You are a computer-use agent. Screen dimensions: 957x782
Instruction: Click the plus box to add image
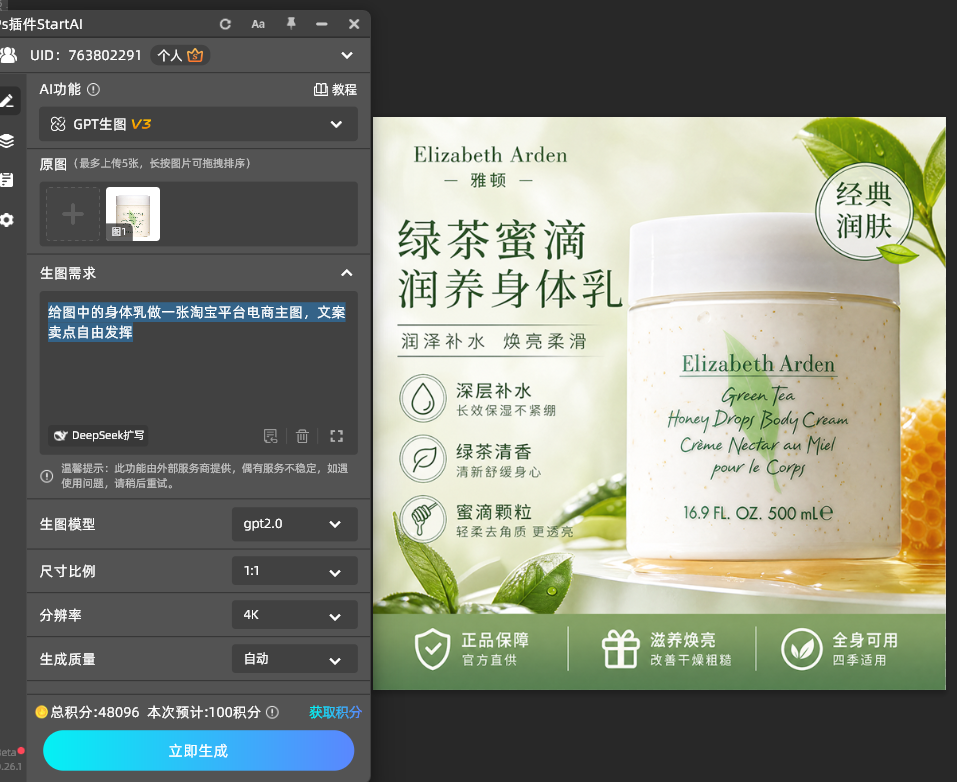pyautogui.click(x=73, y=214)
